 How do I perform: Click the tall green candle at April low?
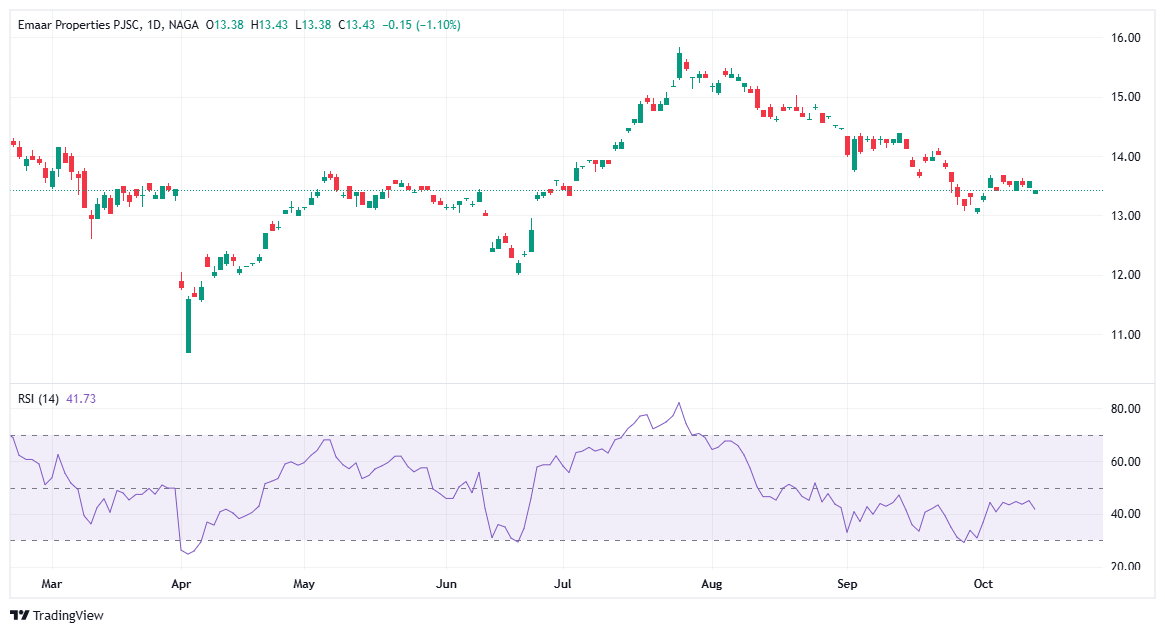(188, 325)
